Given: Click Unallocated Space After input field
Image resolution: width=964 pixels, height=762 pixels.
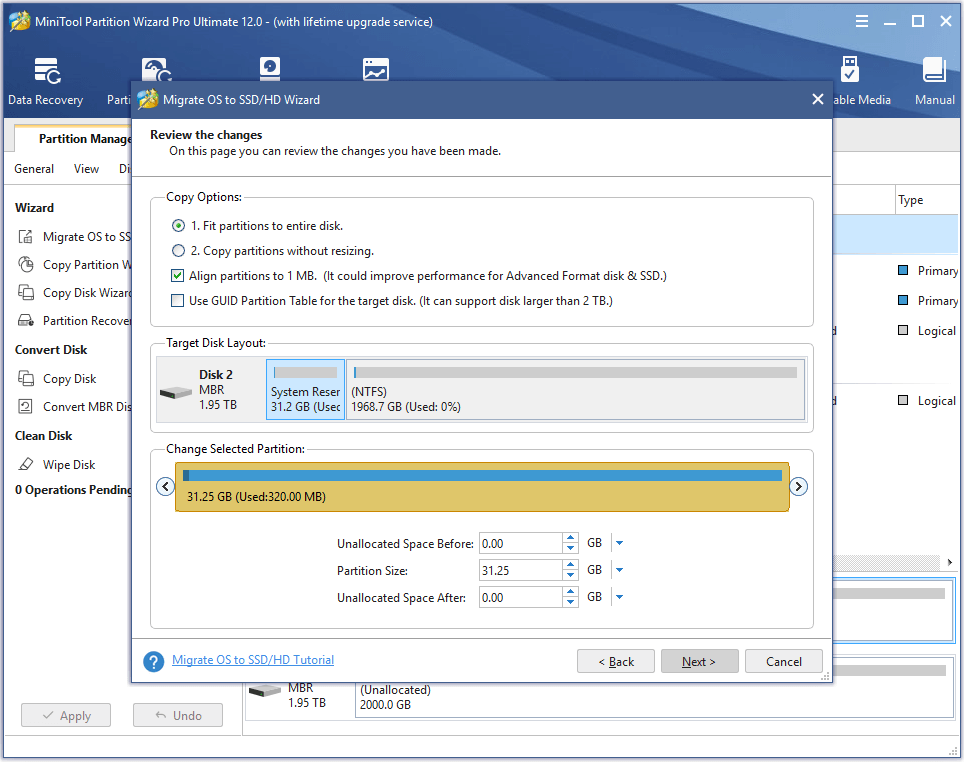Looking at the screenshot, I should coord(520,597).
